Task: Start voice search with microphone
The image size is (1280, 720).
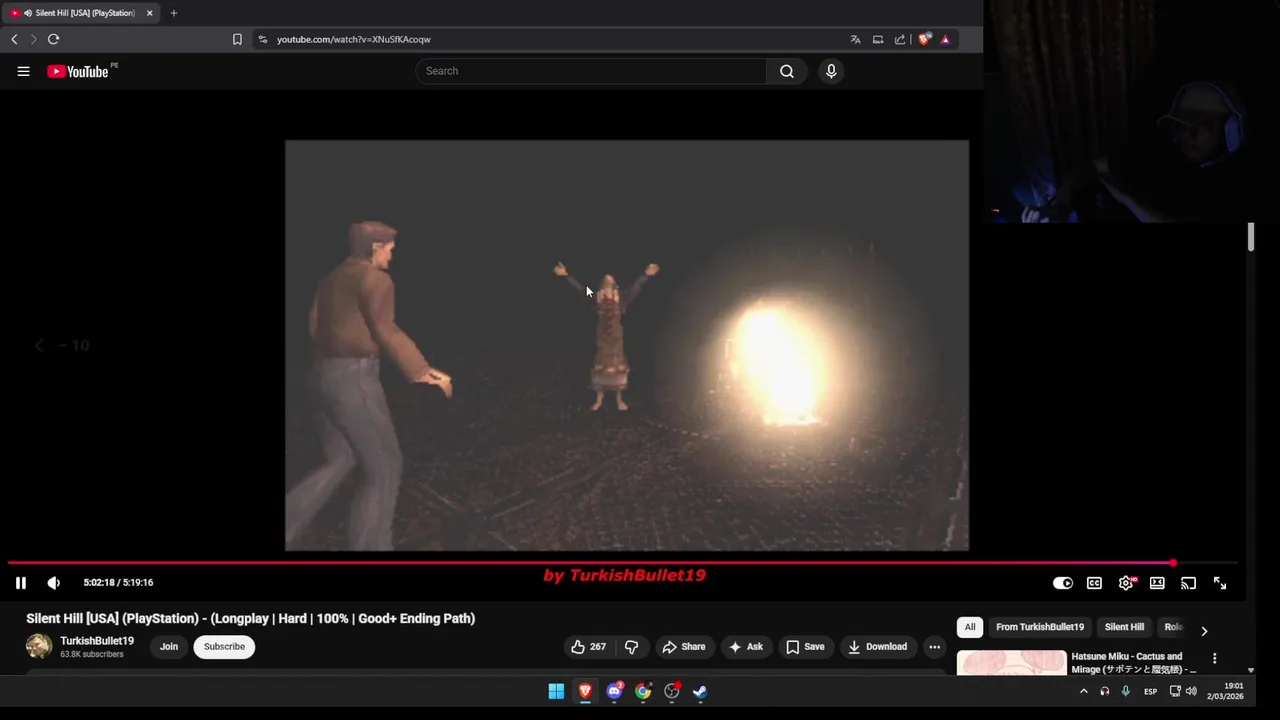Action: pos(831,71)
